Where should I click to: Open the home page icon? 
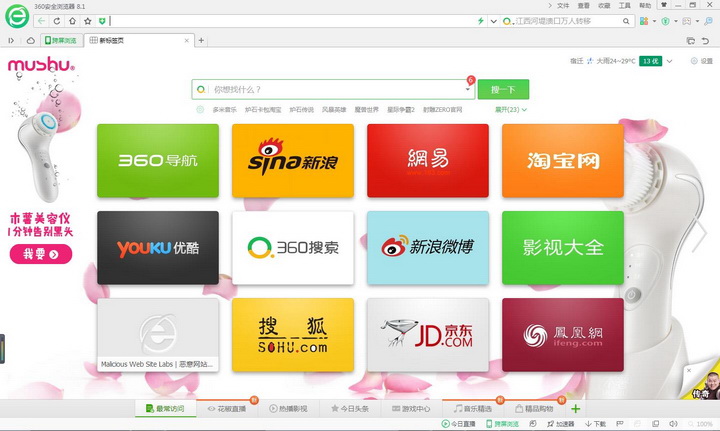point(72,21)
